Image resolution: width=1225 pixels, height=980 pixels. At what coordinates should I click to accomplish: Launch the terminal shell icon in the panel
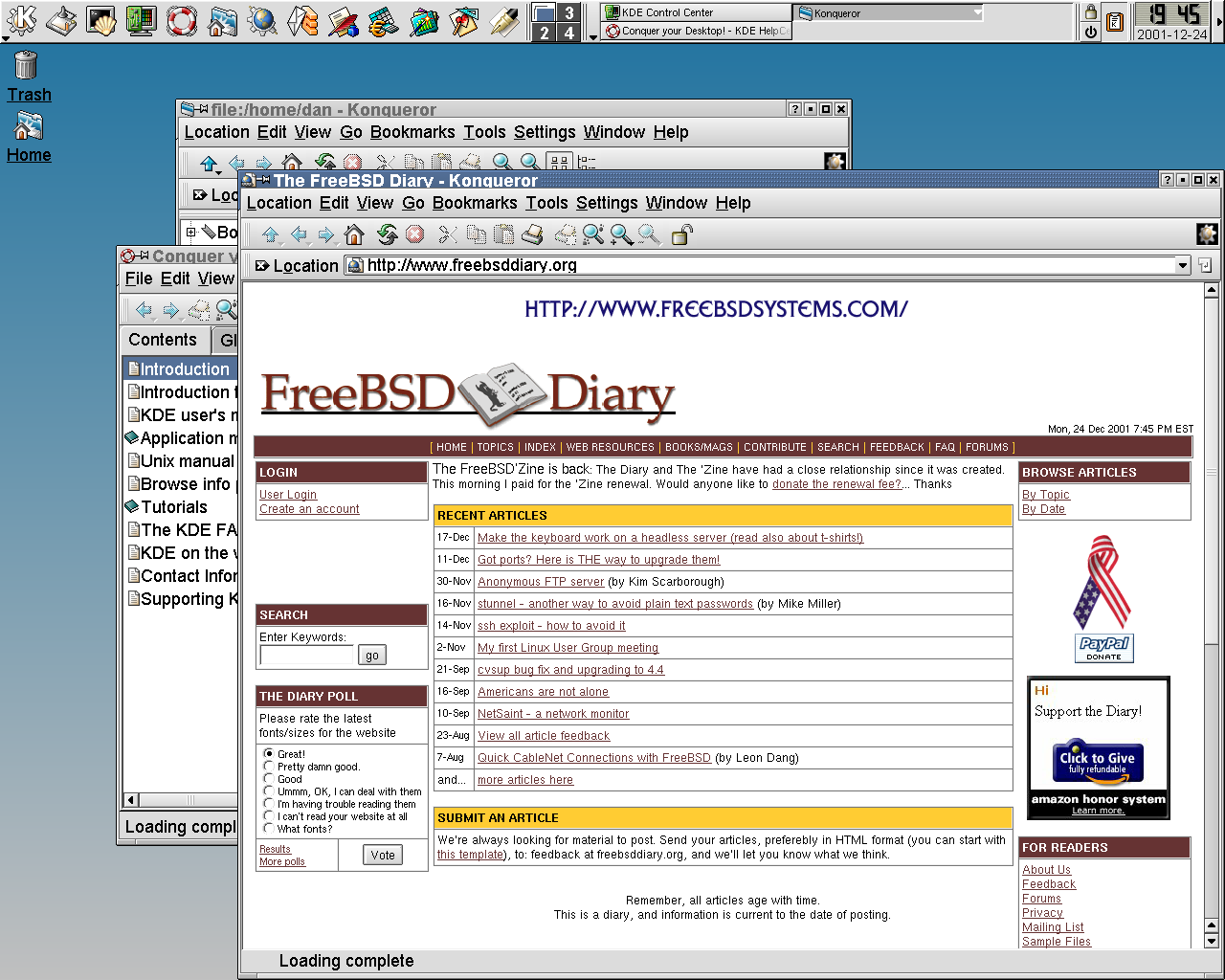tap(100, 20)
